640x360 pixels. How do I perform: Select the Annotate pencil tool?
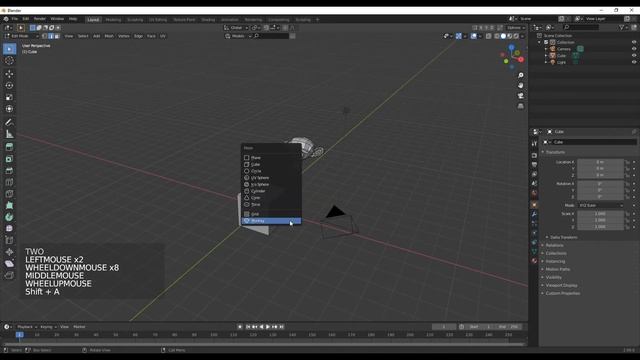click(x=9, y=122)
